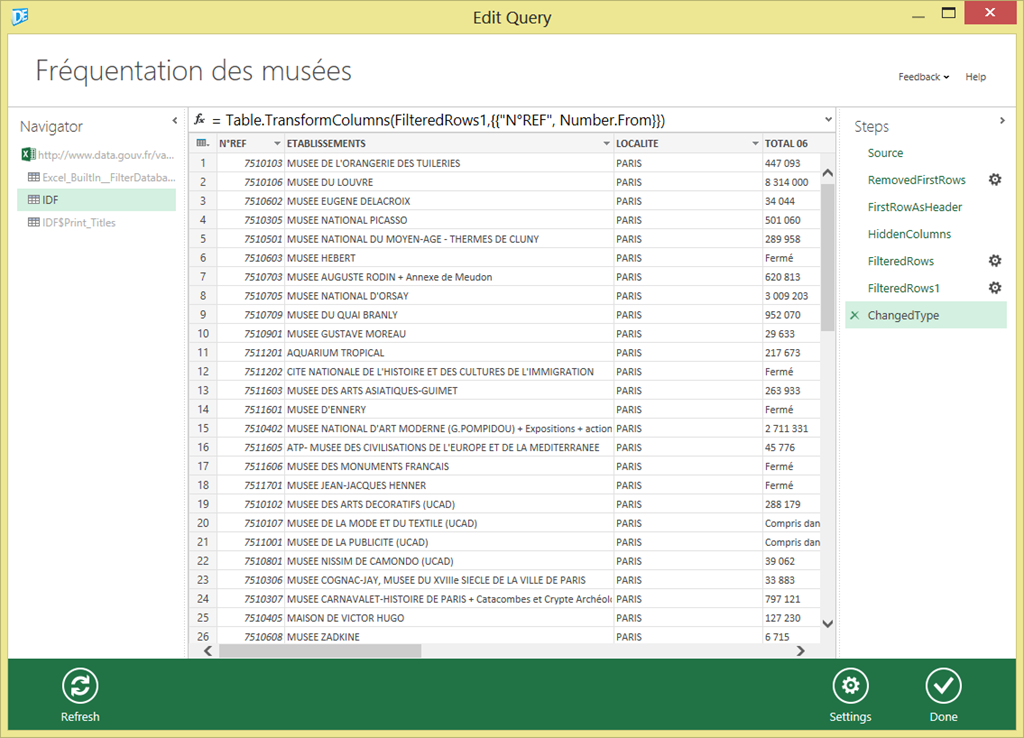
Task: Delete the ChangedType step with X
Action: click(854, 316)
